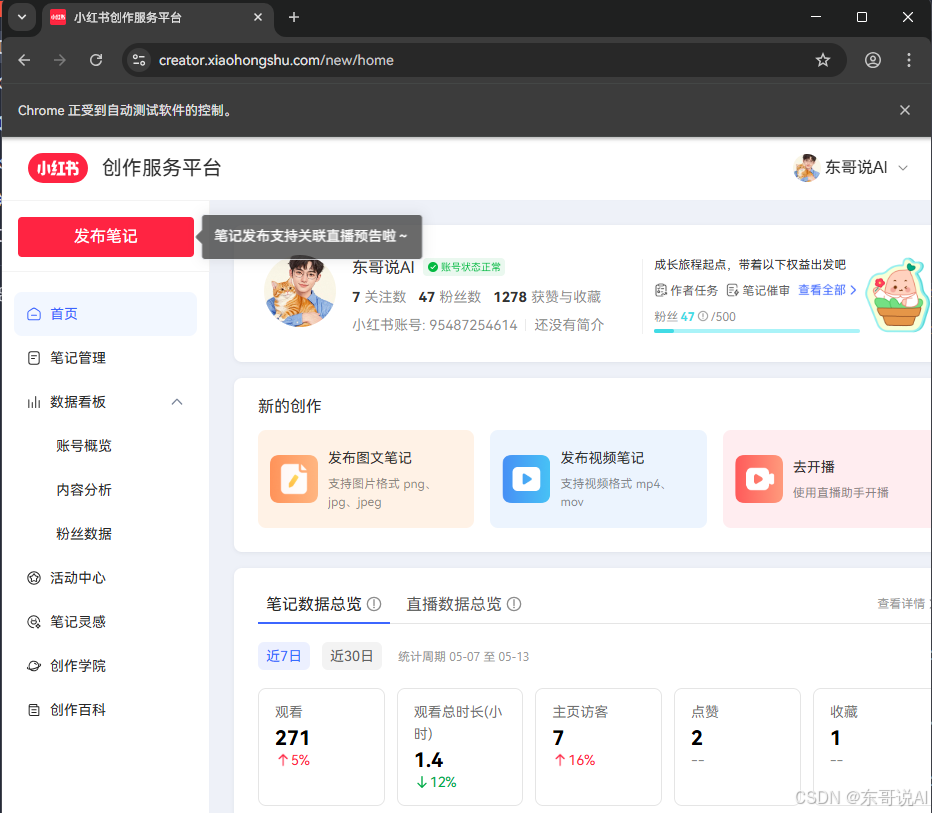Screen dimensions: 932x813
Task: Click the 发布视频笔记 play icon
Action: tap(526, 479)
